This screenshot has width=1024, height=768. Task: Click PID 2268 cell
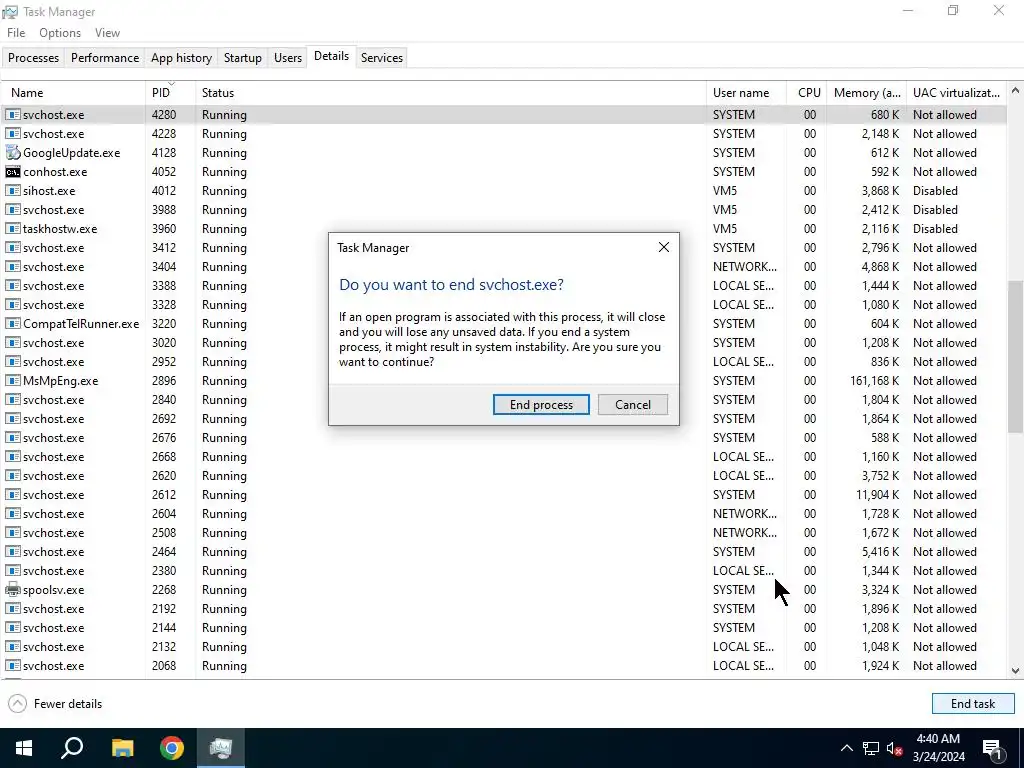[x=164, y=590]
